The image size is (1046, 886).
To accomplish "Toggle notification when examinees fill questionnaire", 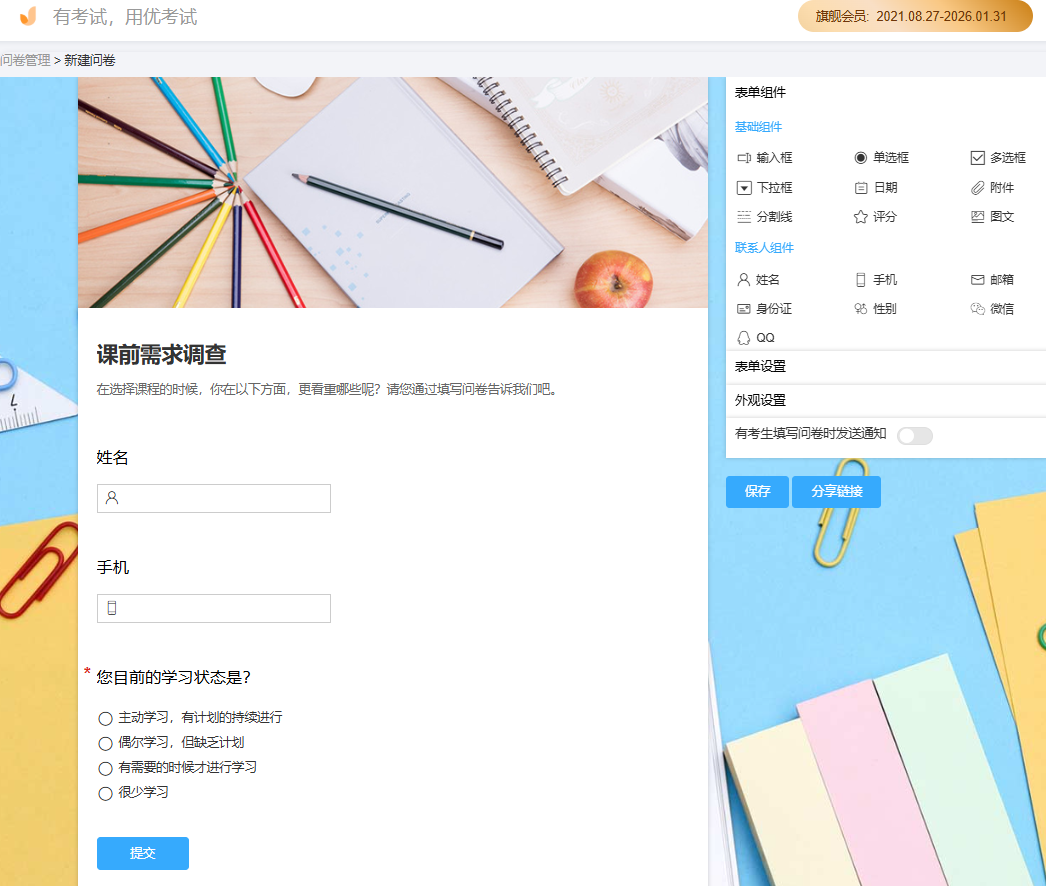I will 915,436.
